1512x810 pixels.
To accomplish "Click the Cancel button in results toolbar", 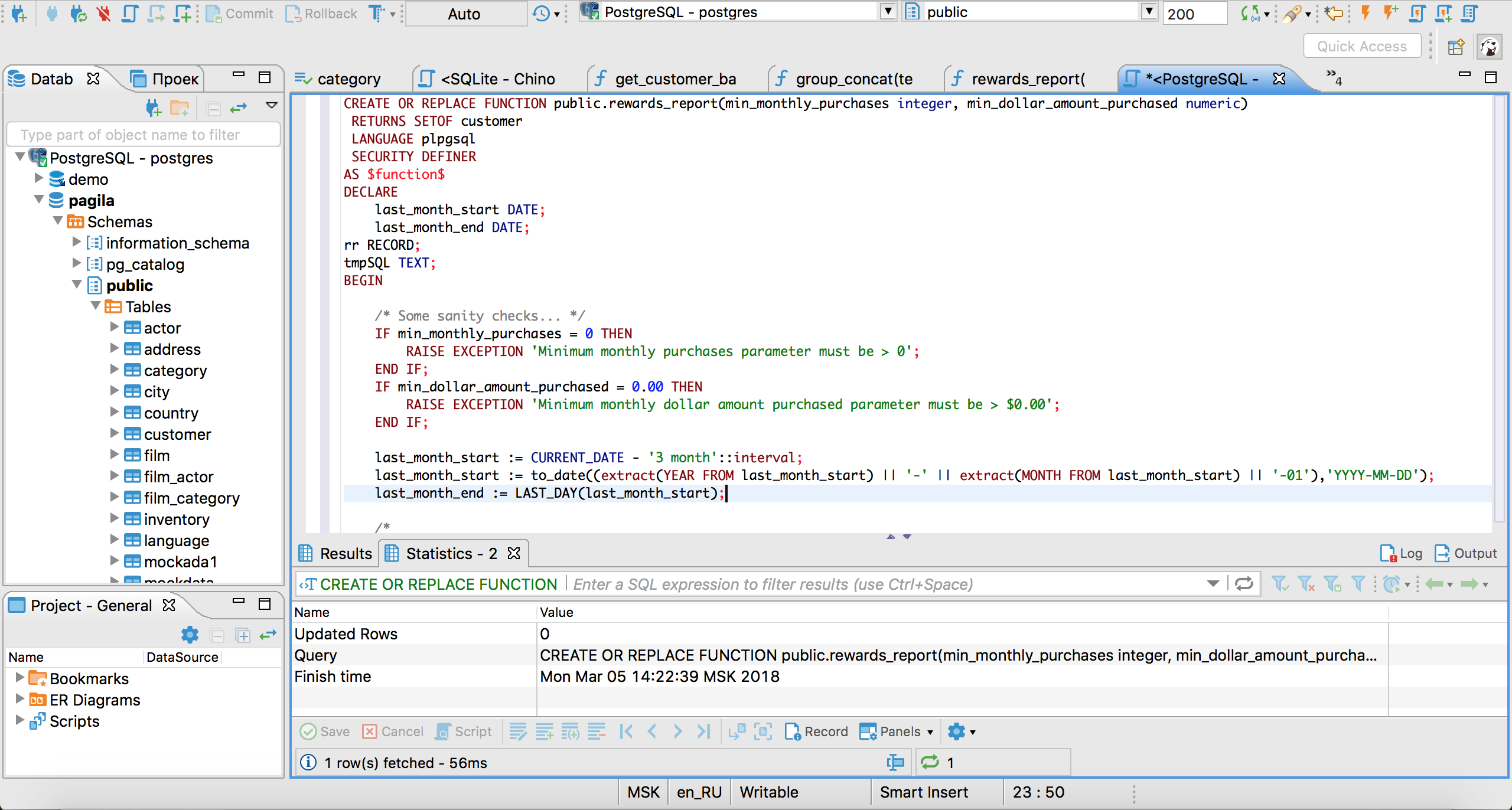I will (395, 731).
